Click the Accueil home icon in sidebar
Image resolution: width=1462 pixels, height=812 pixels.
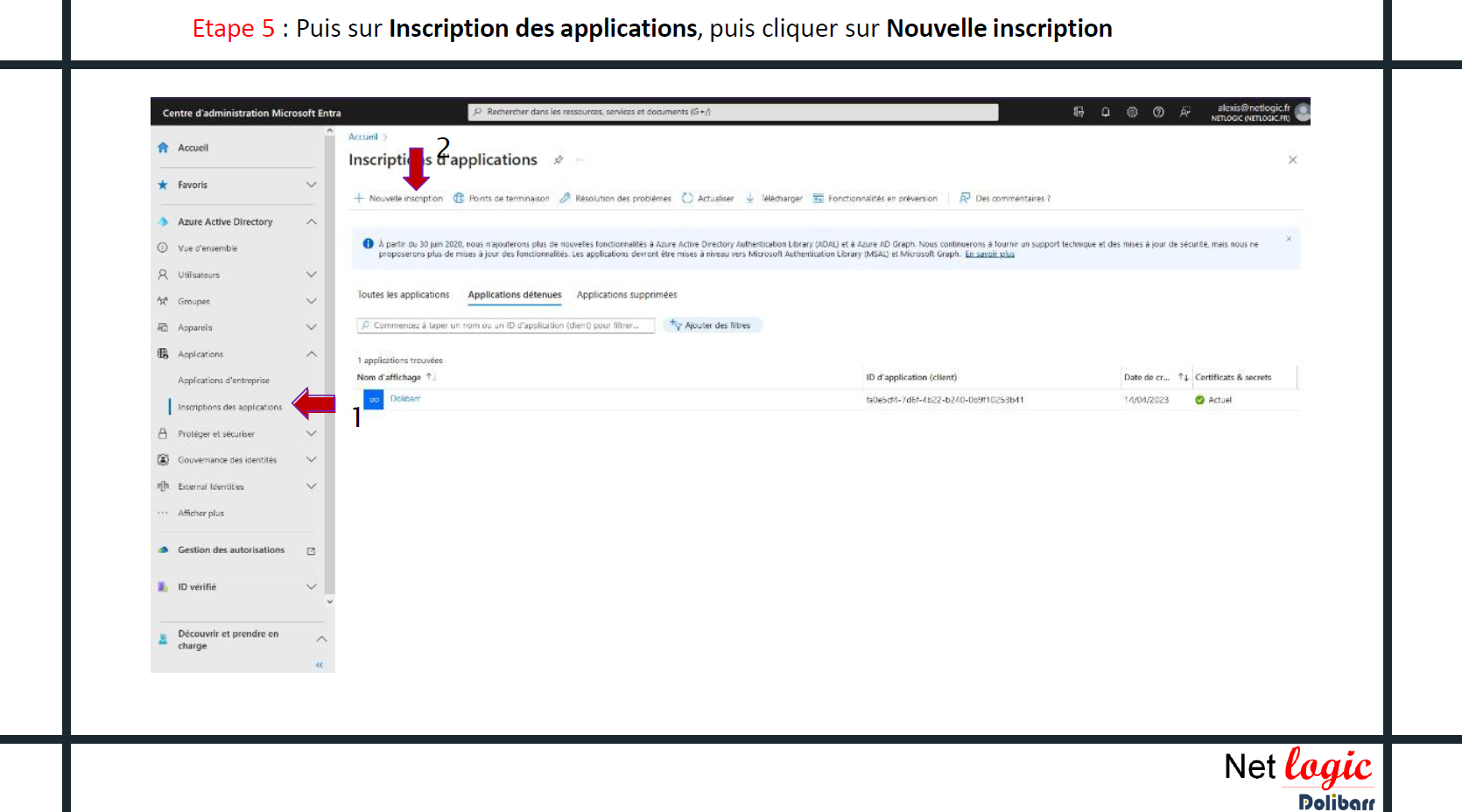coord(163,148)
